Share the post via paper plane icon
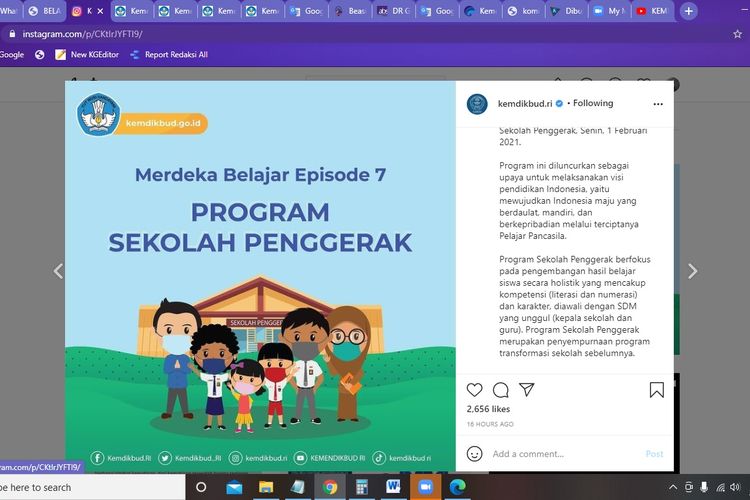This screenshot has width=750, height=500. coord(527,390)
